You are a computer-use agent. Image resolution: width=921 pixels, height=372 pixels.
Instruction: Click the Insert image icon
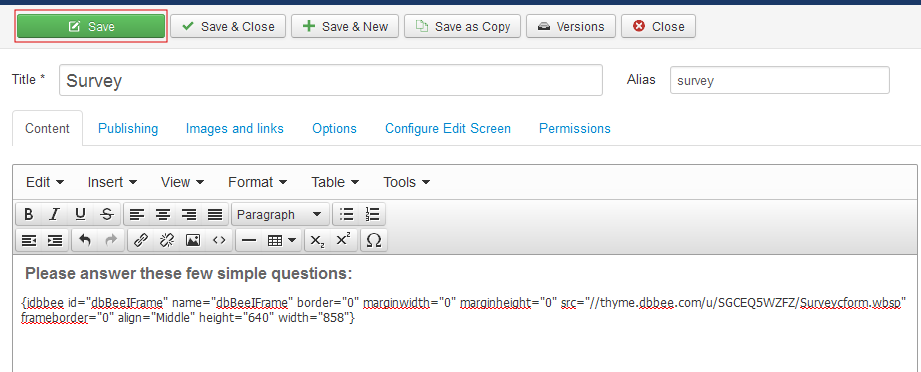click(193, 240)
